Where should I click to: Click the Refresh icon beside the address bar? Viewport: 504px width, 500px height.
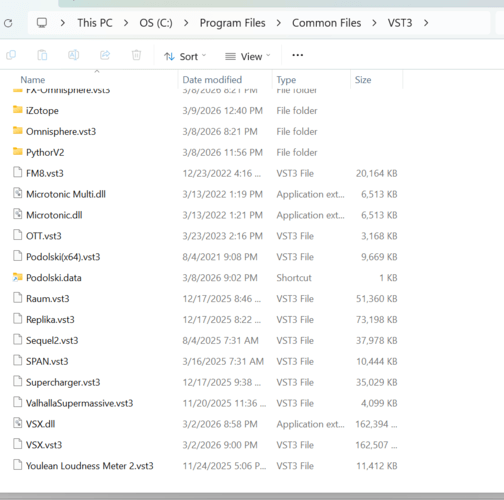tap(8, 23)
